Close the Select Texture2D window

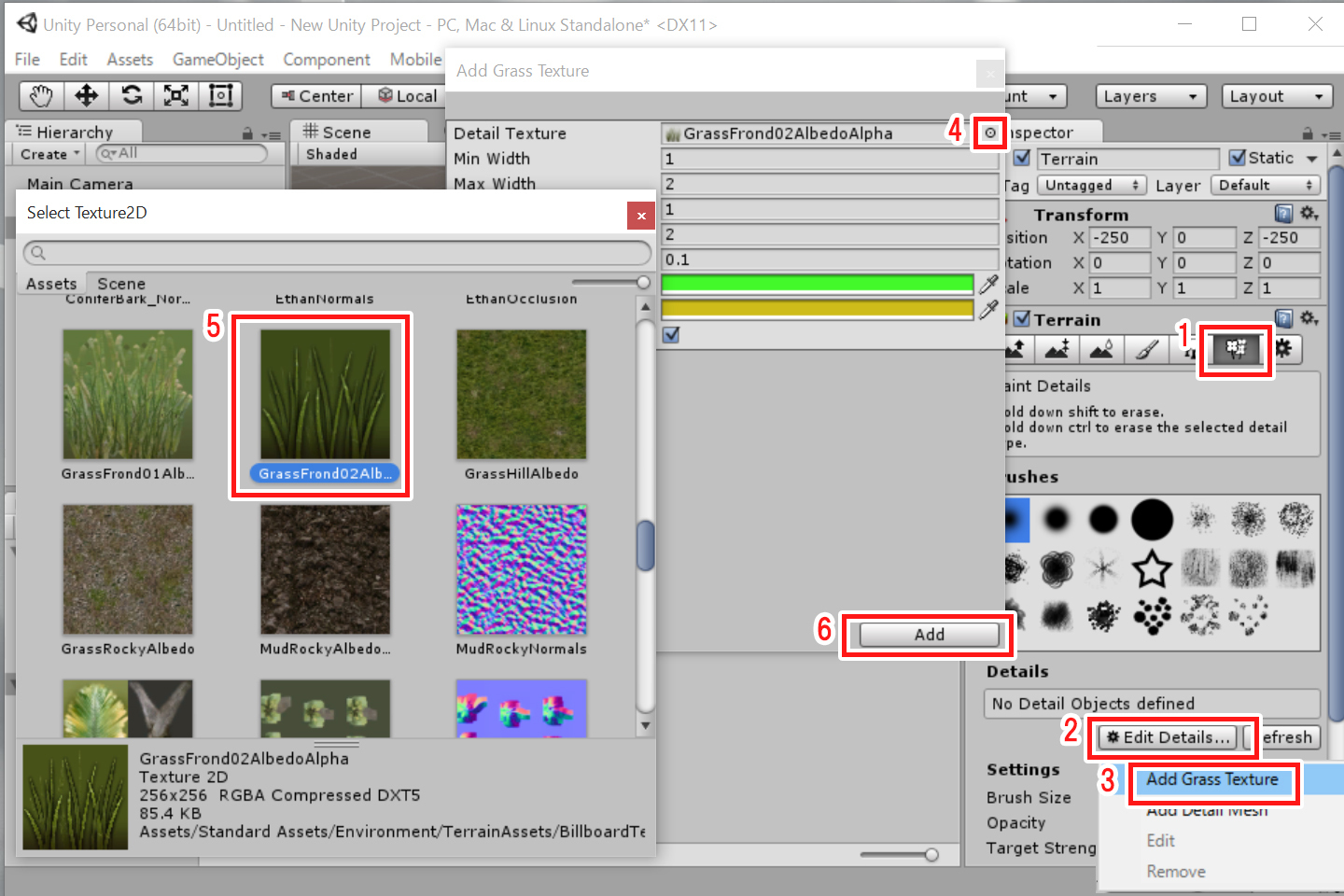(641, 216)
